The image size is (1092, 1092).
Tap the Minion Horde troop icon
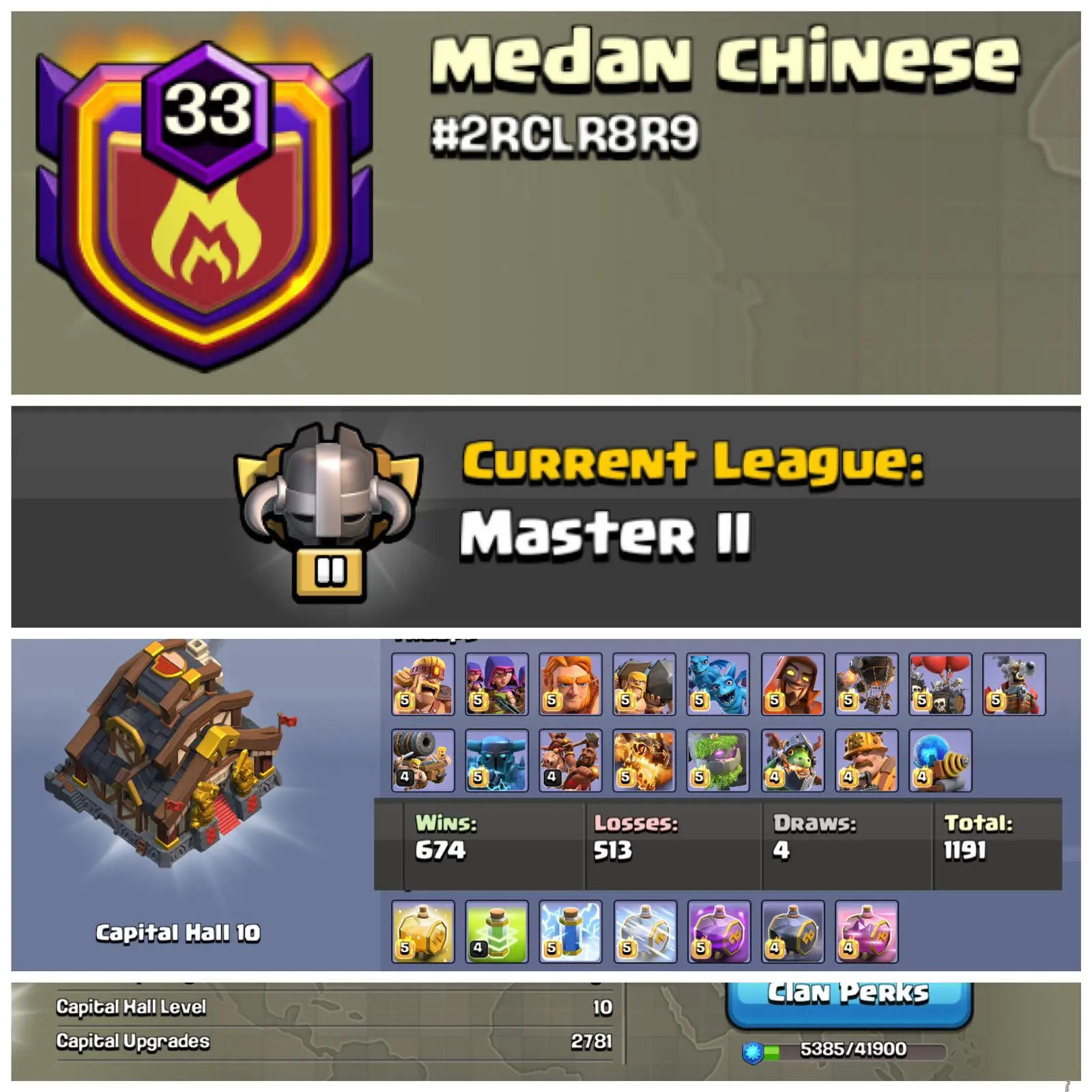click(x=718, y=684)
